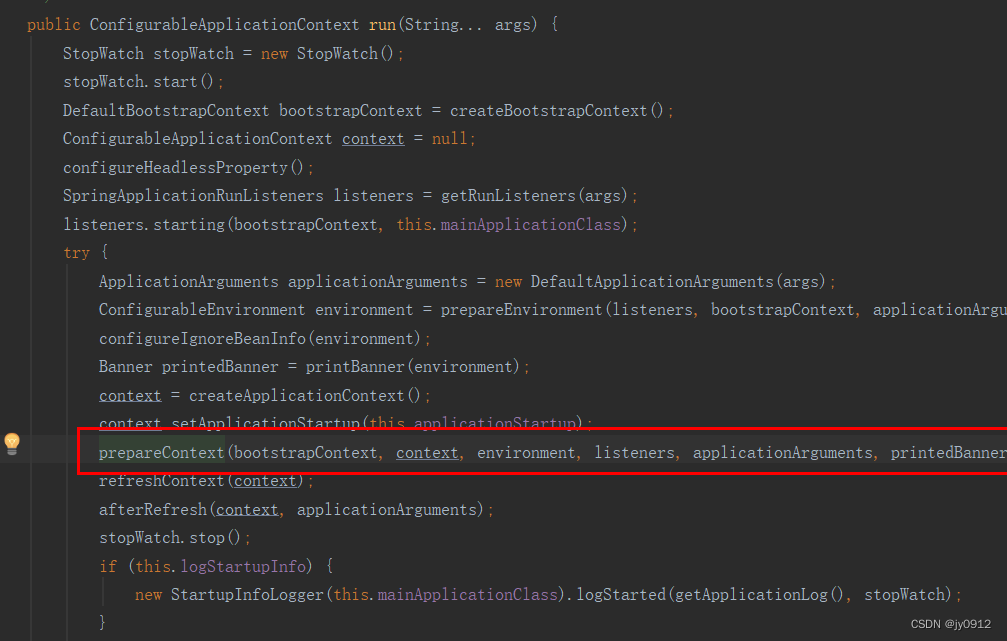Click the yellow lightbulb intention icon

(x=12, y=444)
